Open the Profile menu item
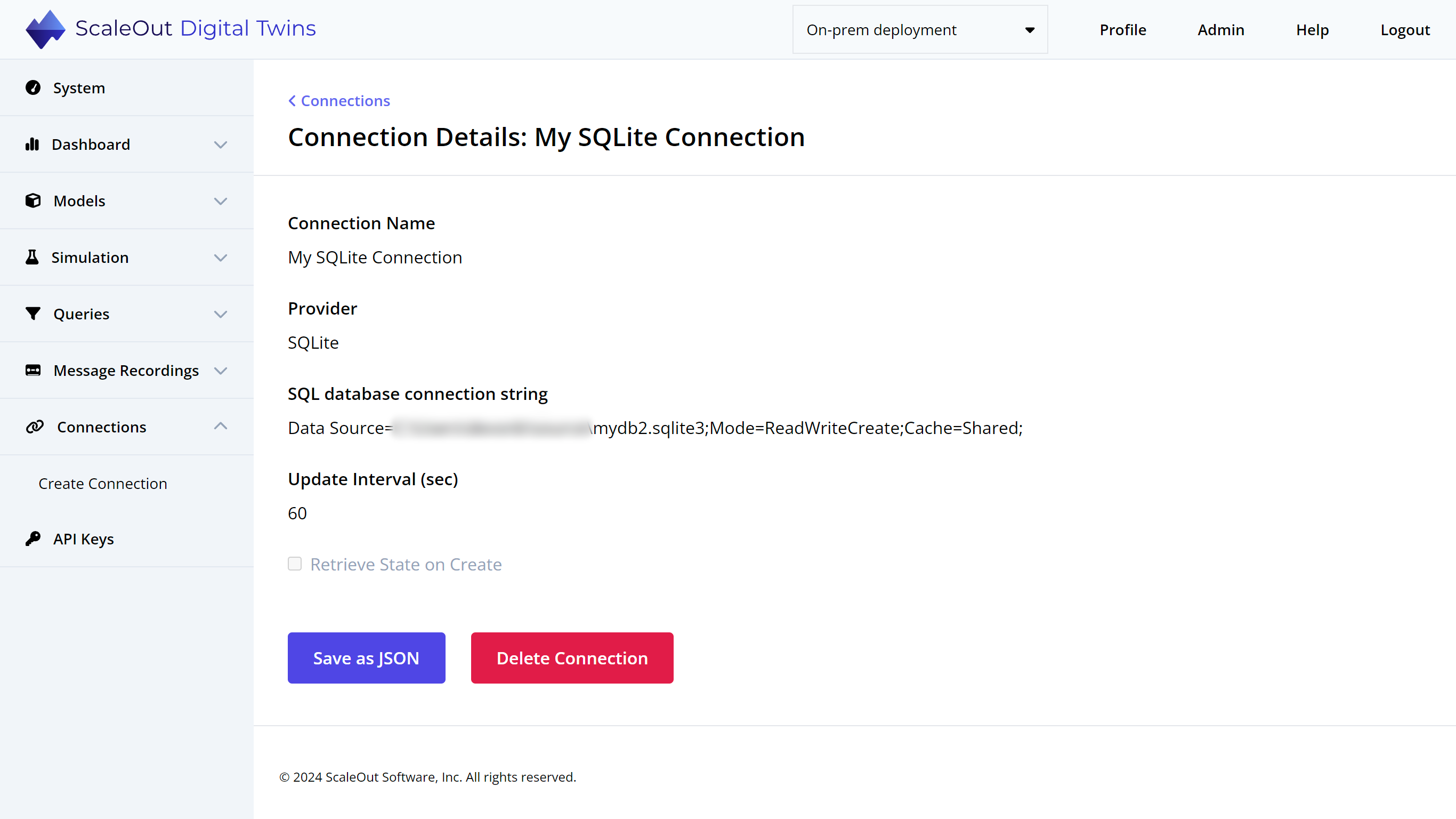The image size is (1456, 819). [1122, 29]
